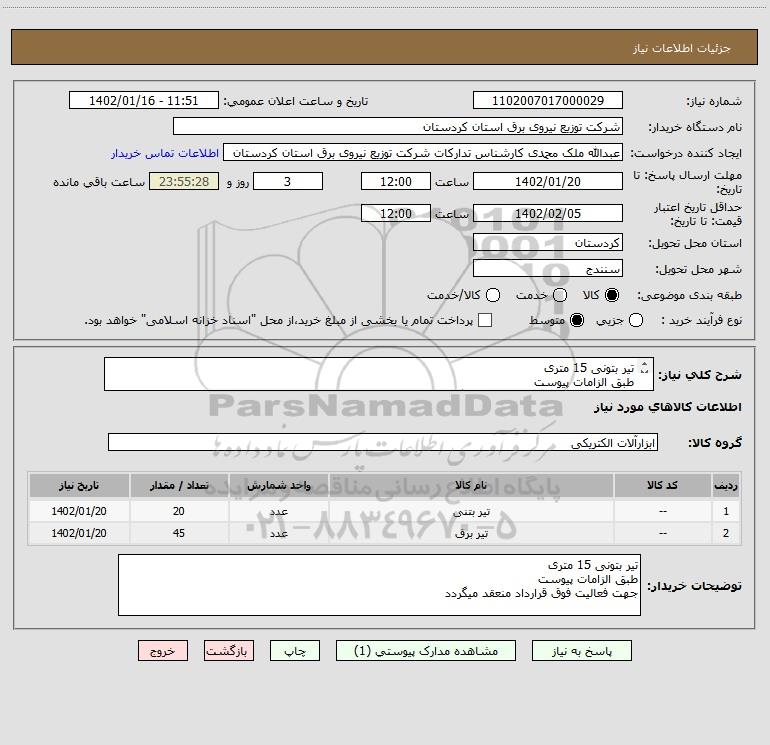Click the price validity hour field, 12:00
Screen dimensions: 770x745
coord(396,213)
